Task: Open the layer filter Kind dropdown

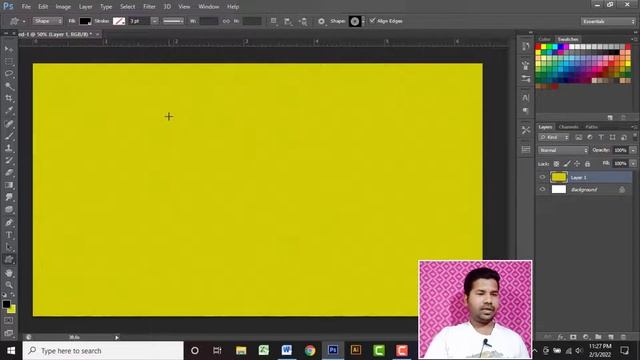Action: [554, 138]
